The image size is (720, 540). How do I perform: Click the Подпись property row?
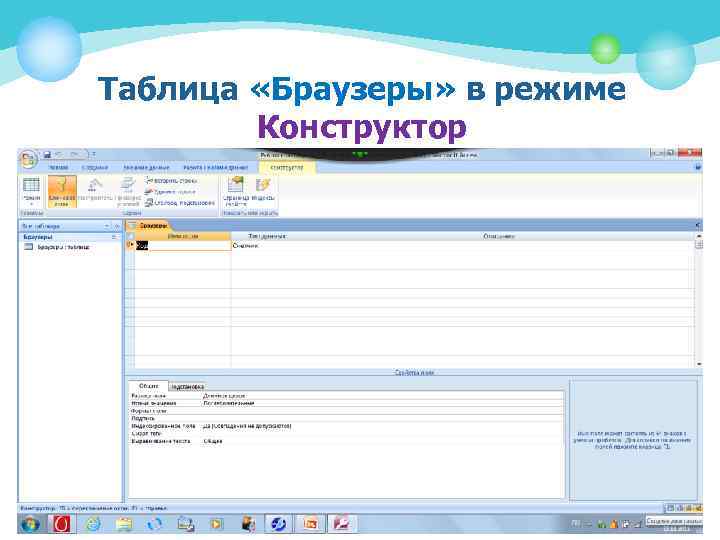347,418
